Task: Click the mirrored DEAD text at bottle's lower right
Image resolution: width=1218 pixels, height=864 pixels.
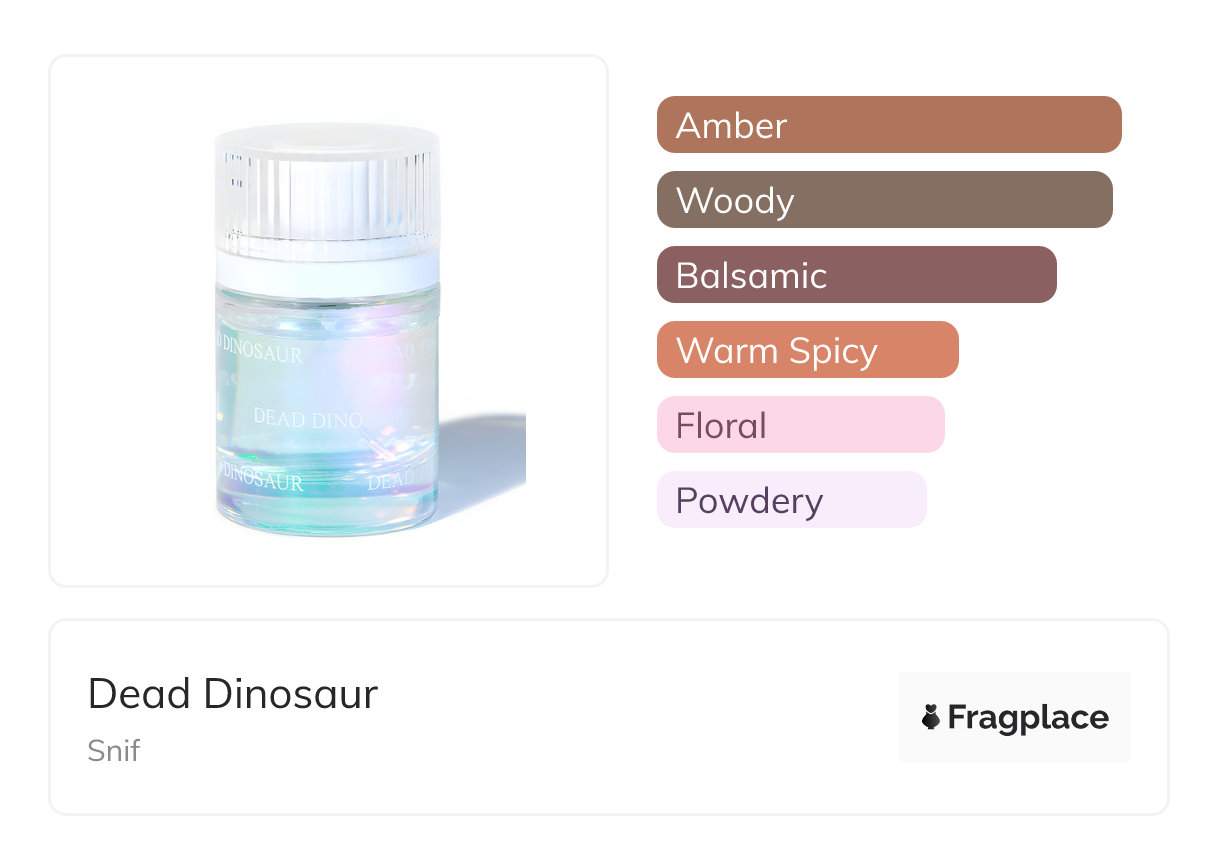Action: 391,481
